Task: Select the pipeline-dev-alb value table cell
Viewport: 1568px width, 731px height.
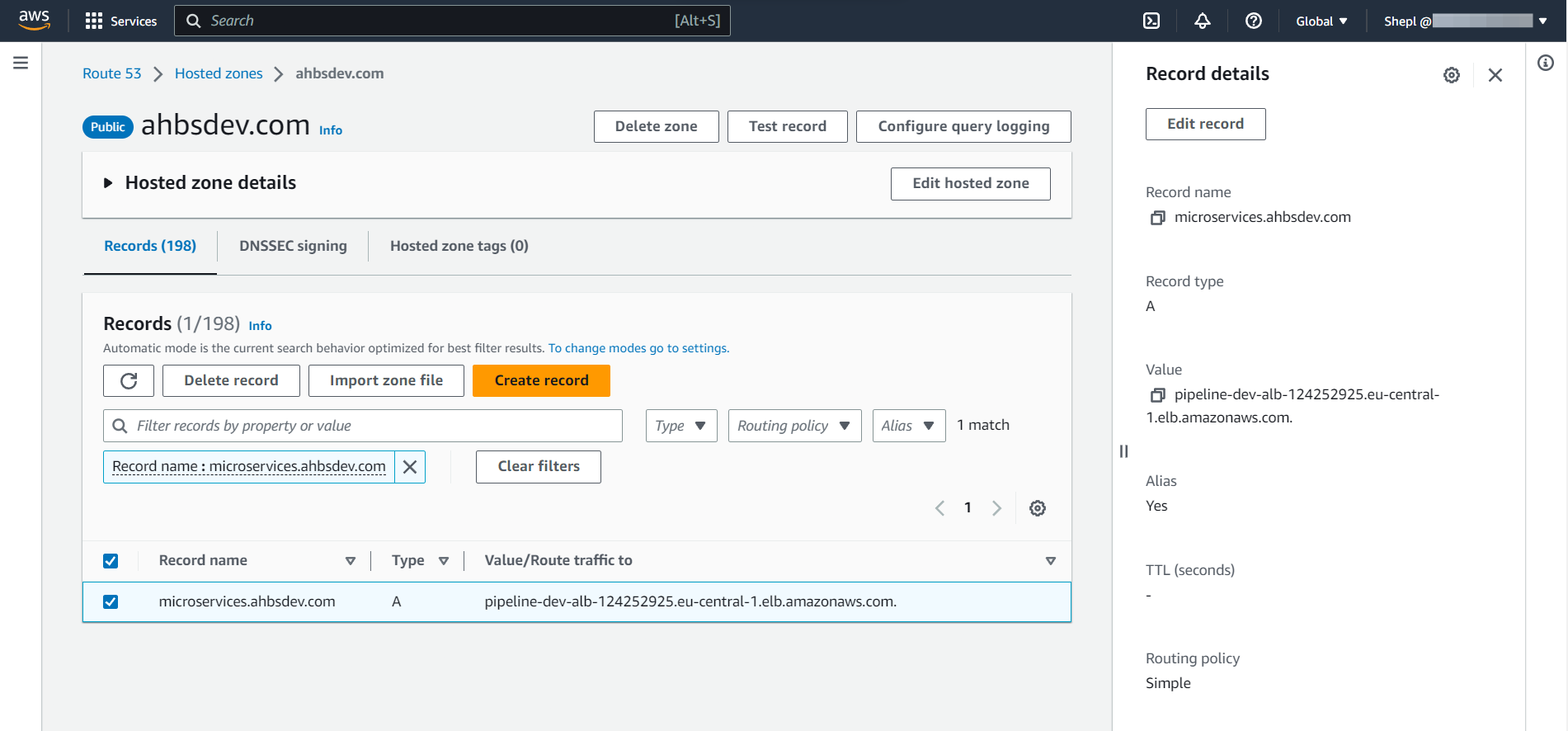Action: tap(690, 602)
